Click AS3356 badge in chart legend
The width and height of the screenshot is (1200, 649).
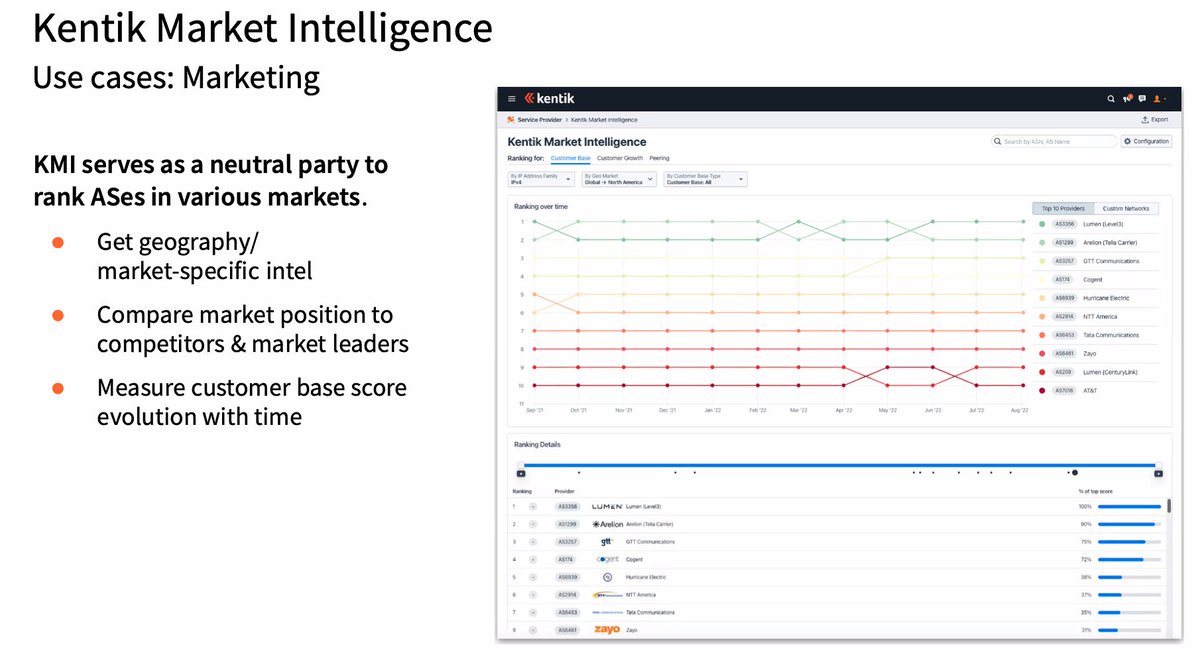coord(1065,224)
